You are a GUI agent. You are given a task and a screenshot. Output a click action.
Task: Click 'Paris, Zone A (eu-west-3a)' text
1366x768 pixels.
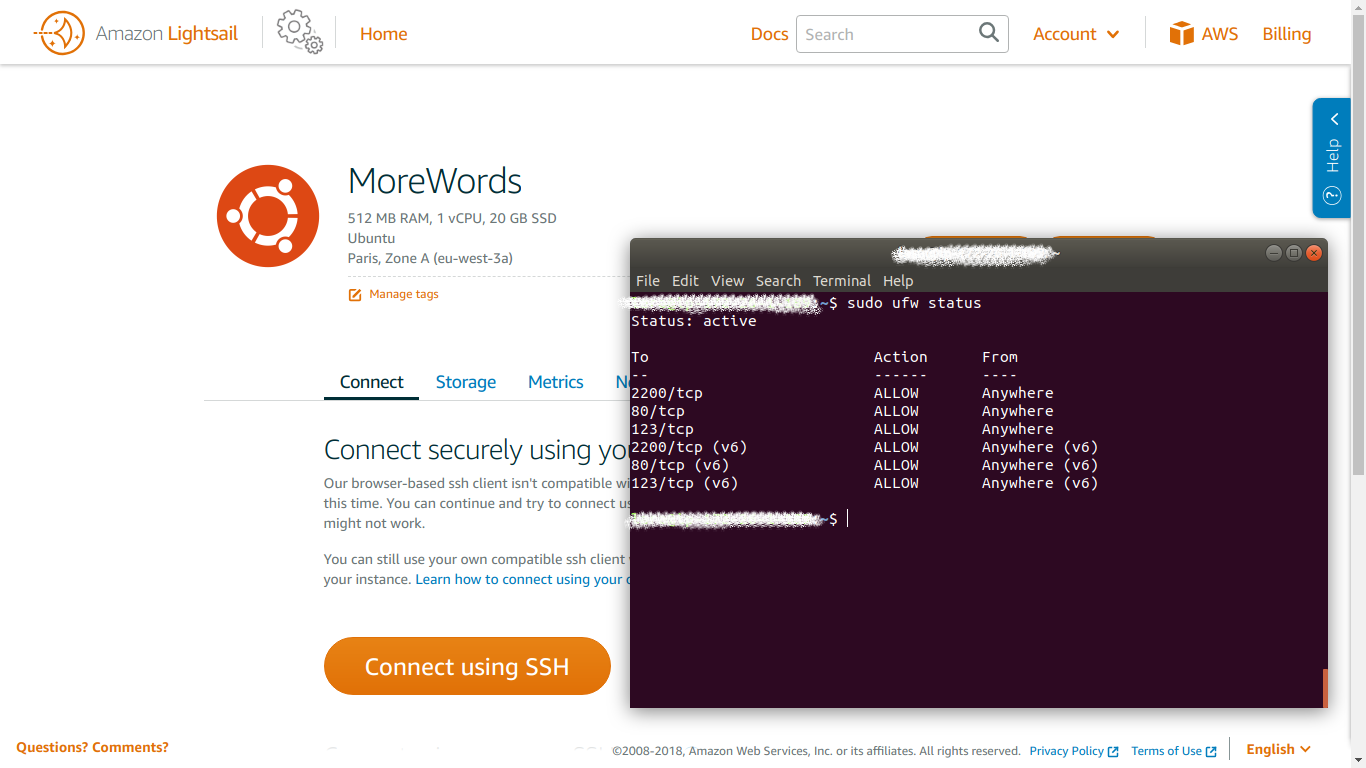coord(430,258)
